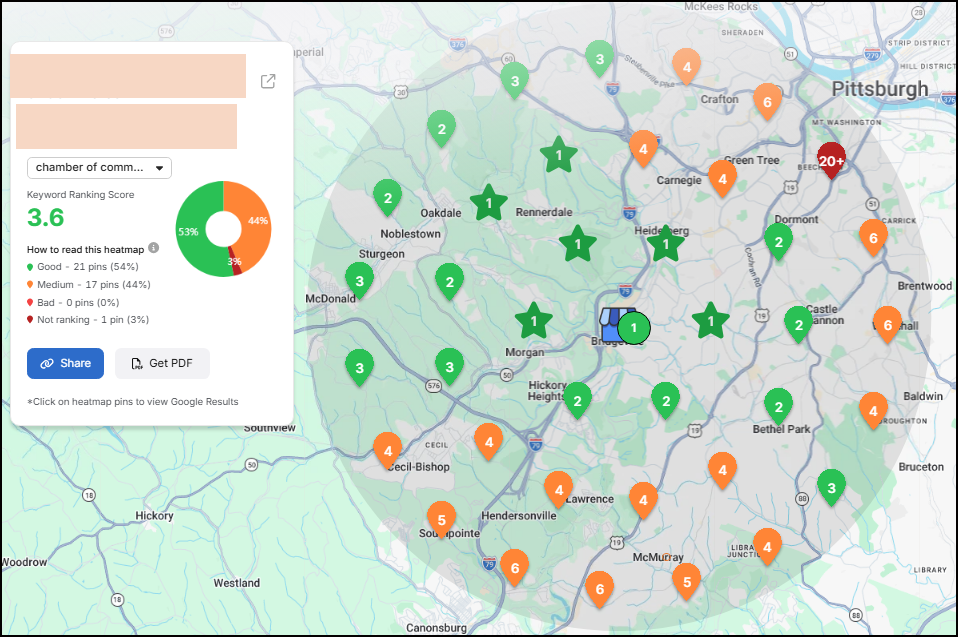
Task: Click the Keyword Ranking Score value 3.6
Action: point(46,217)
